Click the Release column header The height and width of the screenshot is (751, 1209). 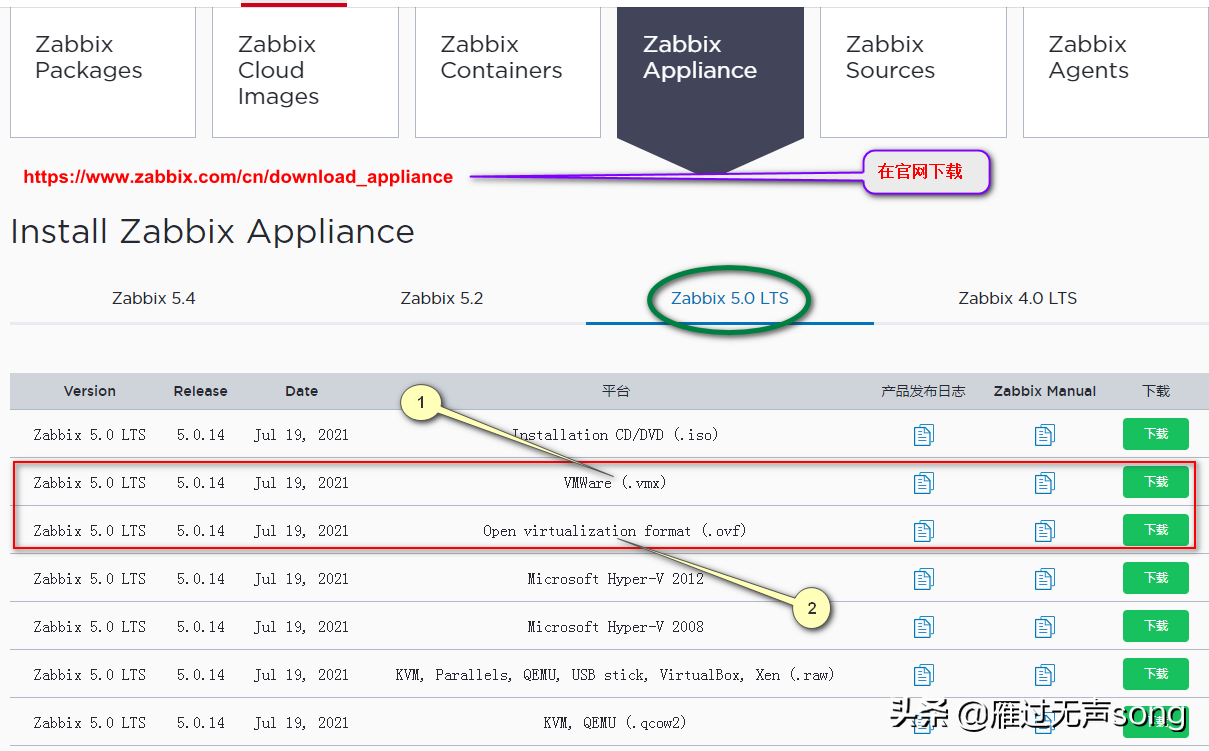point(201,391)
